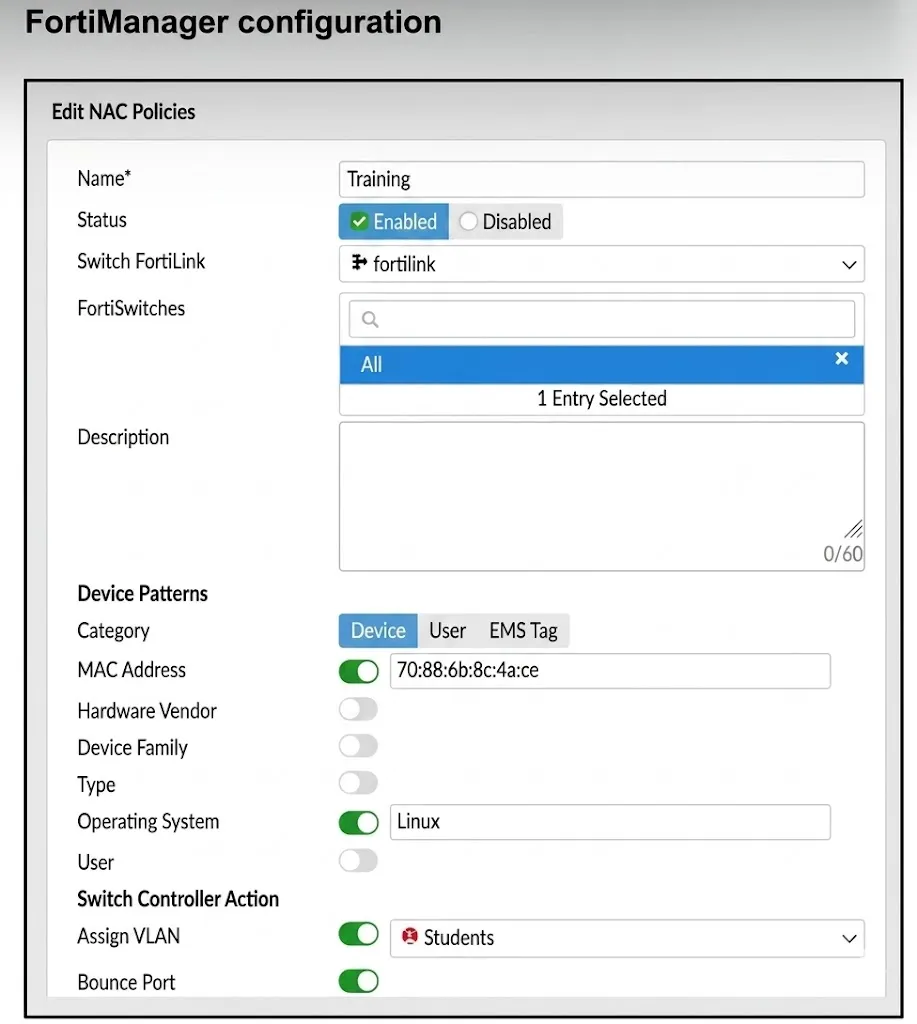
Task: Toggle the Assign VLAN switch
Action: click(359, 934)
